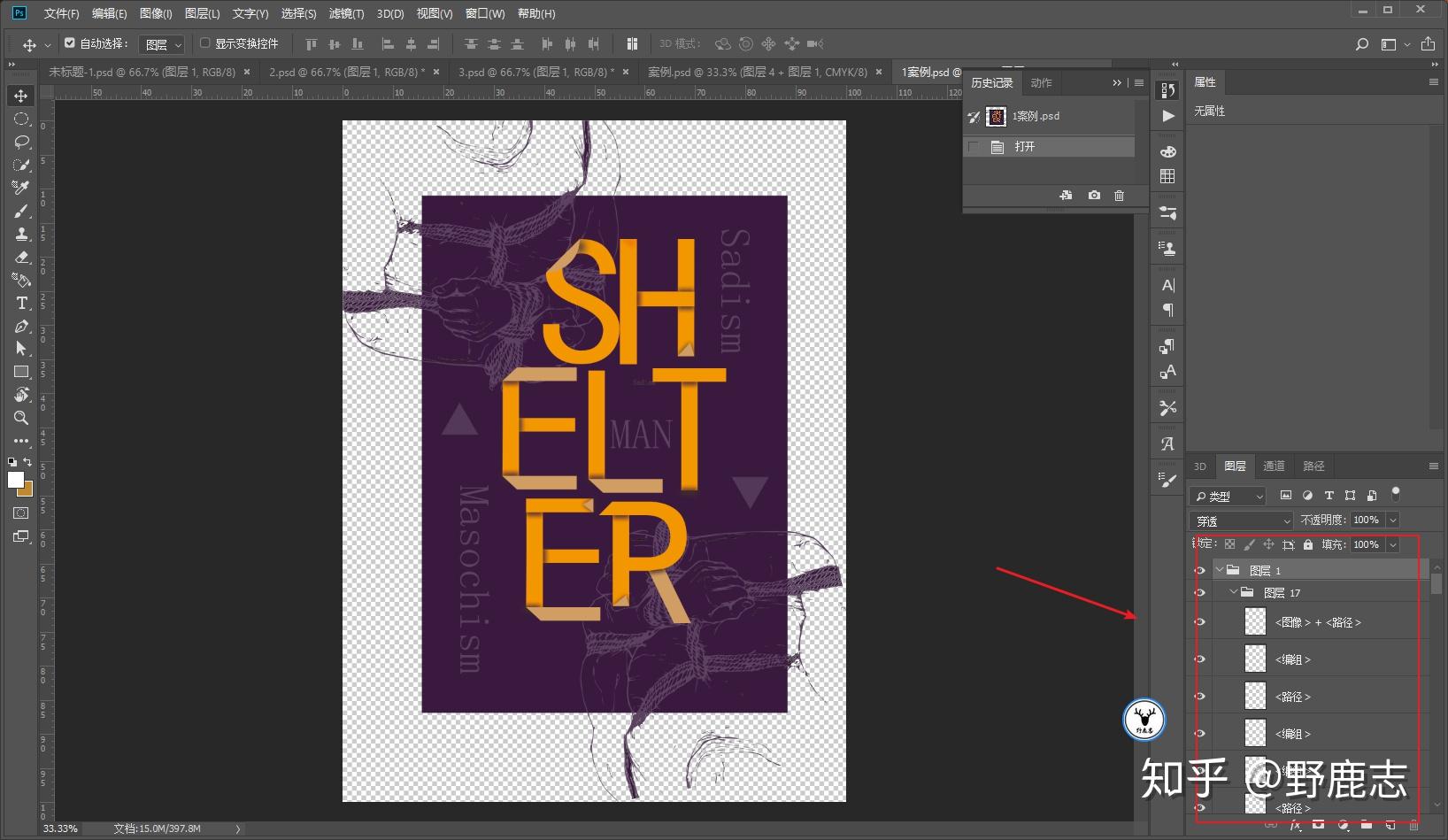This screenshot has height=840, width=1448.
Task: Open the fill slider dropdown arrow
Action: pos(1392,544)
